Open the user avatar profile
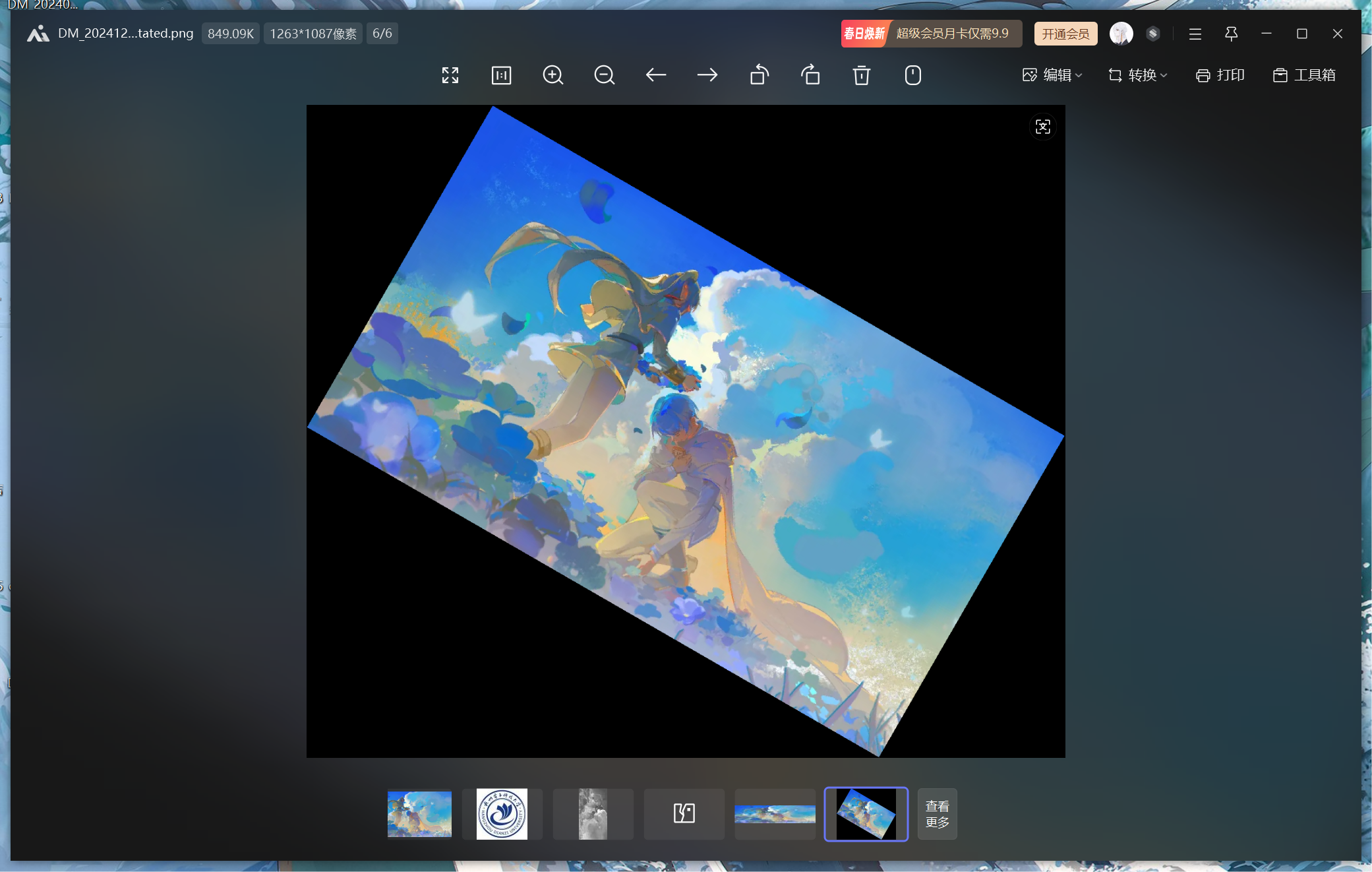 click(x=1121, y=34)
